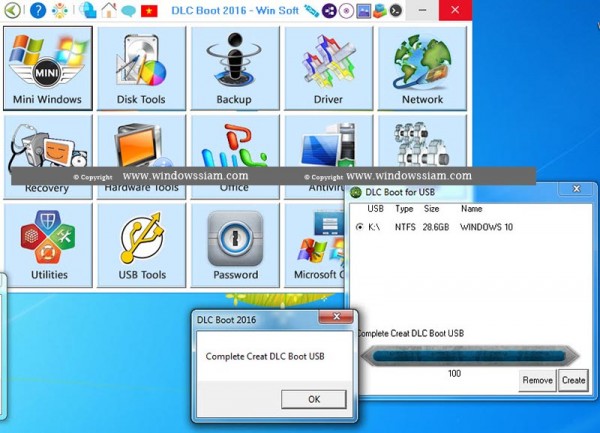The width and height of the screenshot is (600, 433).
Task: Open the Hardware Tools tile
Action: pyautogui.click(x=142, y=157)
